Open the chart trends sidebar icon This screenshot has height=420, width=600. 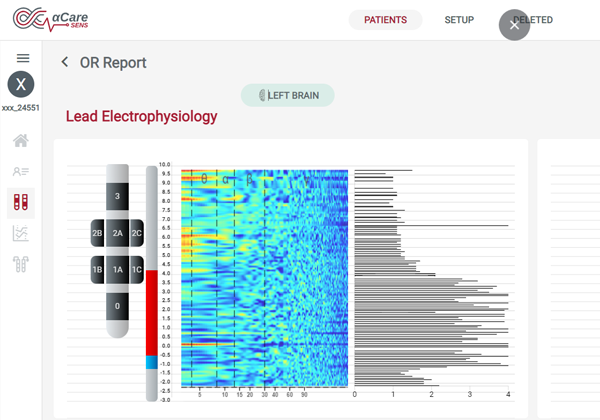pyautogui.click(x=21, y=234)
